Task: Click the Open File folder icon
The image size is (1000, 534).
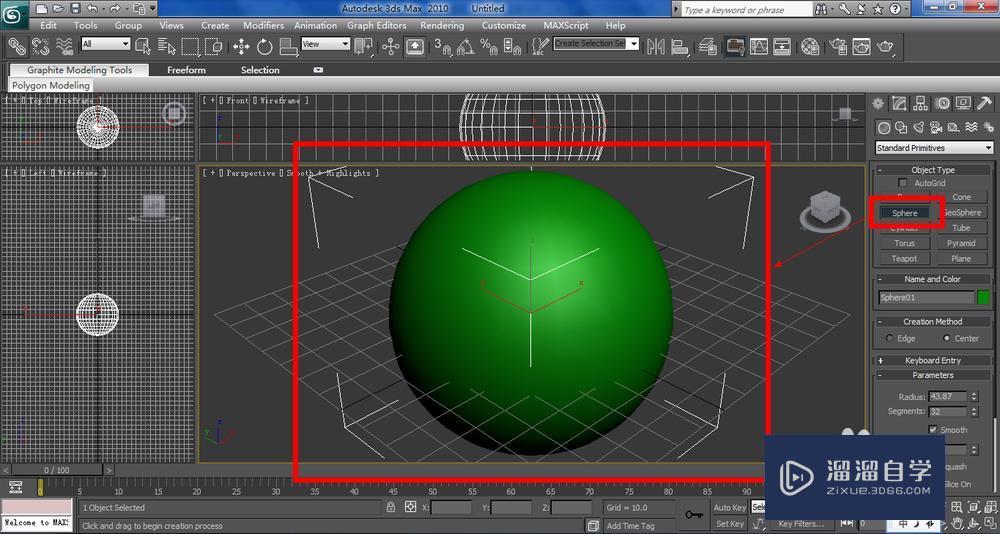Action: click(x=59, y=9)
